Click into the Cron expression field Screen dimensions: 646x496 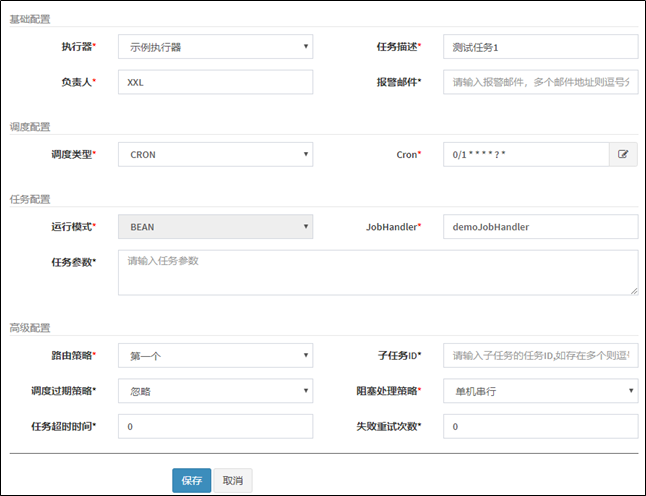click(525, 155)
